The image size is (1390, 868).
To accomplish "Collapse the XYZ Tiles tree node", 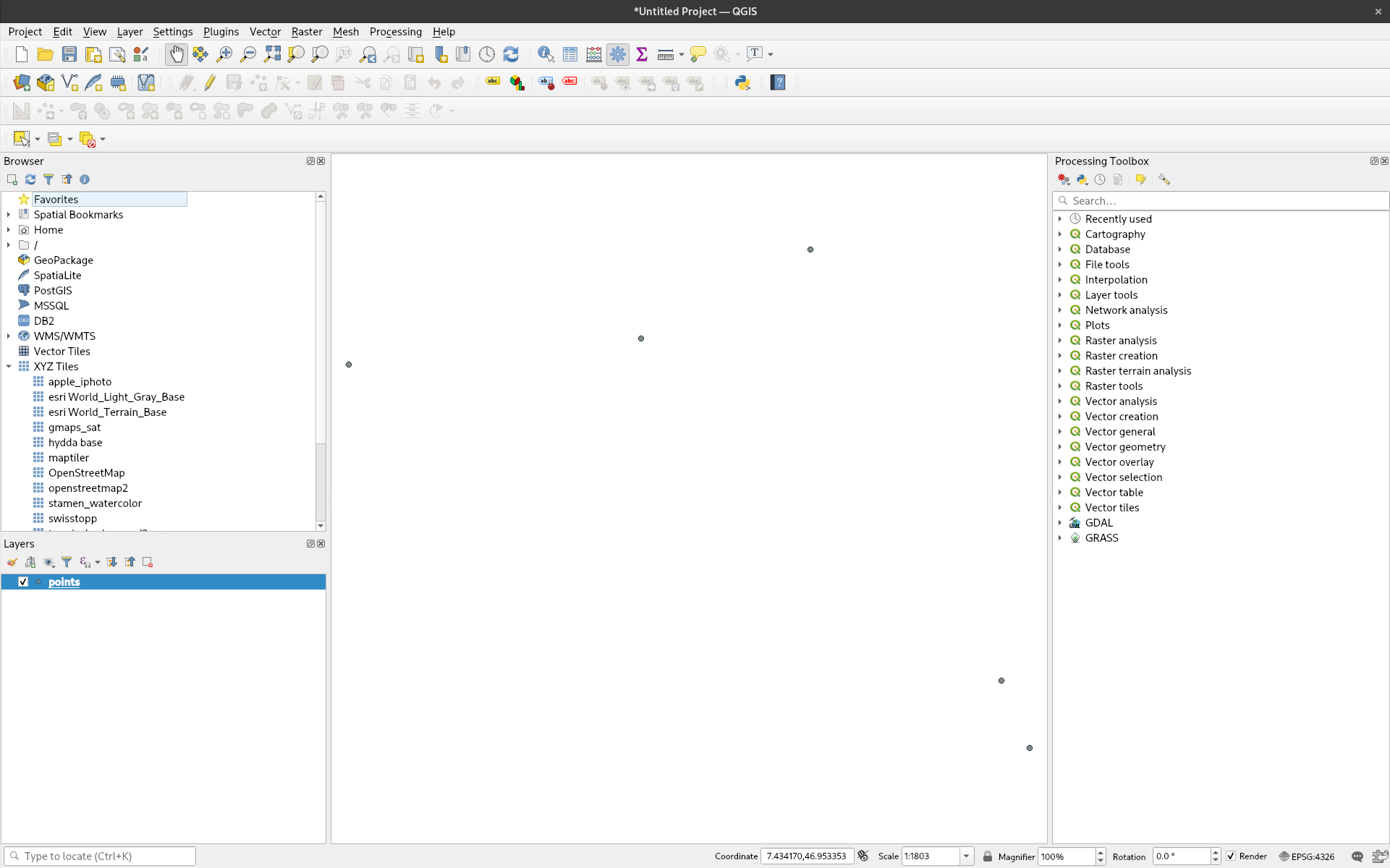I will point(9,367).
